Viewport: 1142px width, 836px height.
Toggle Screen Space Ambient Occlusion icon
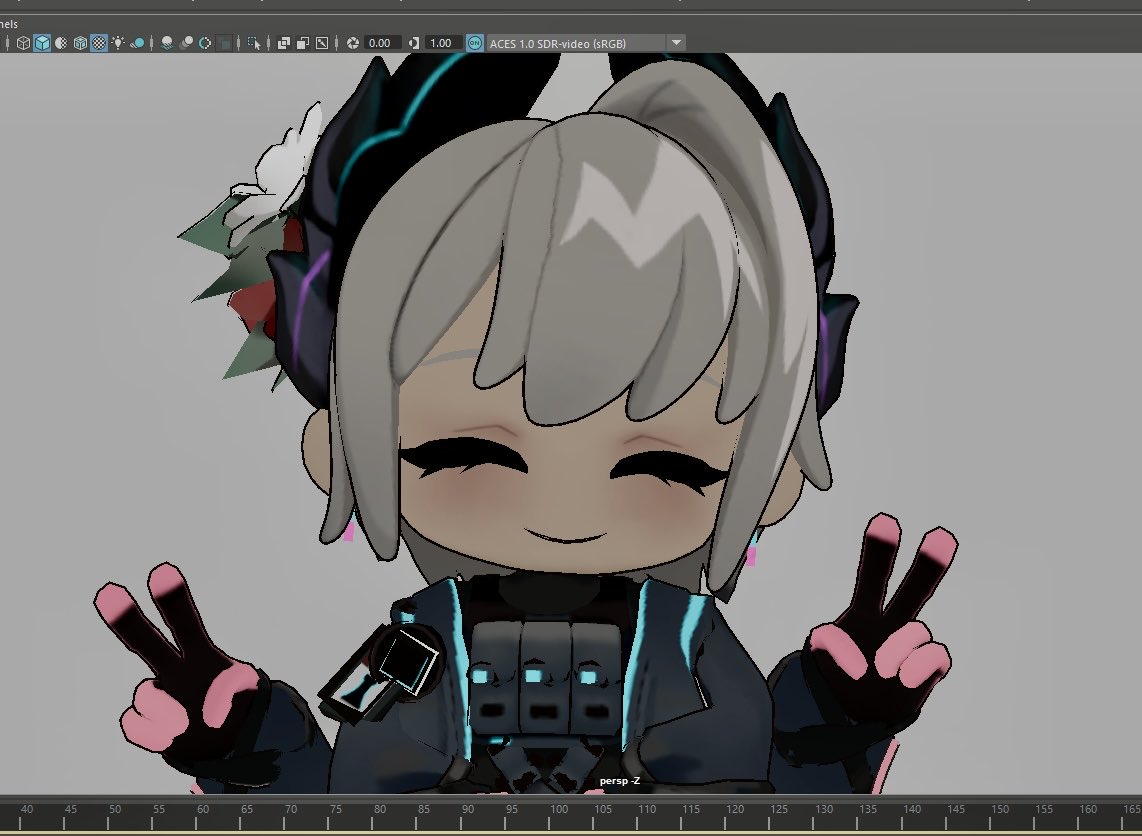(168, 43)
